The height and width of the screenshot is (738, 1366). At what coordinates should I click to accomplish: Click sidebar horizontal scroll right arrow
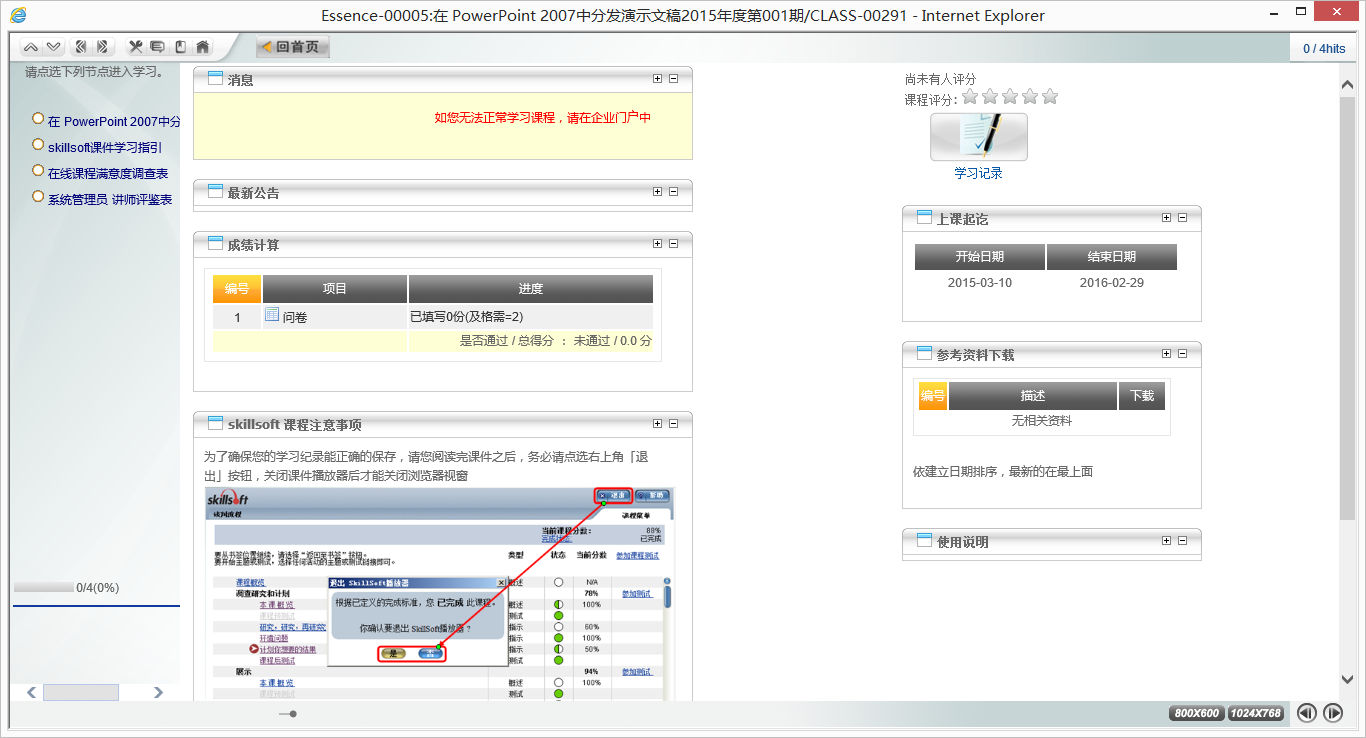(158, 692)
